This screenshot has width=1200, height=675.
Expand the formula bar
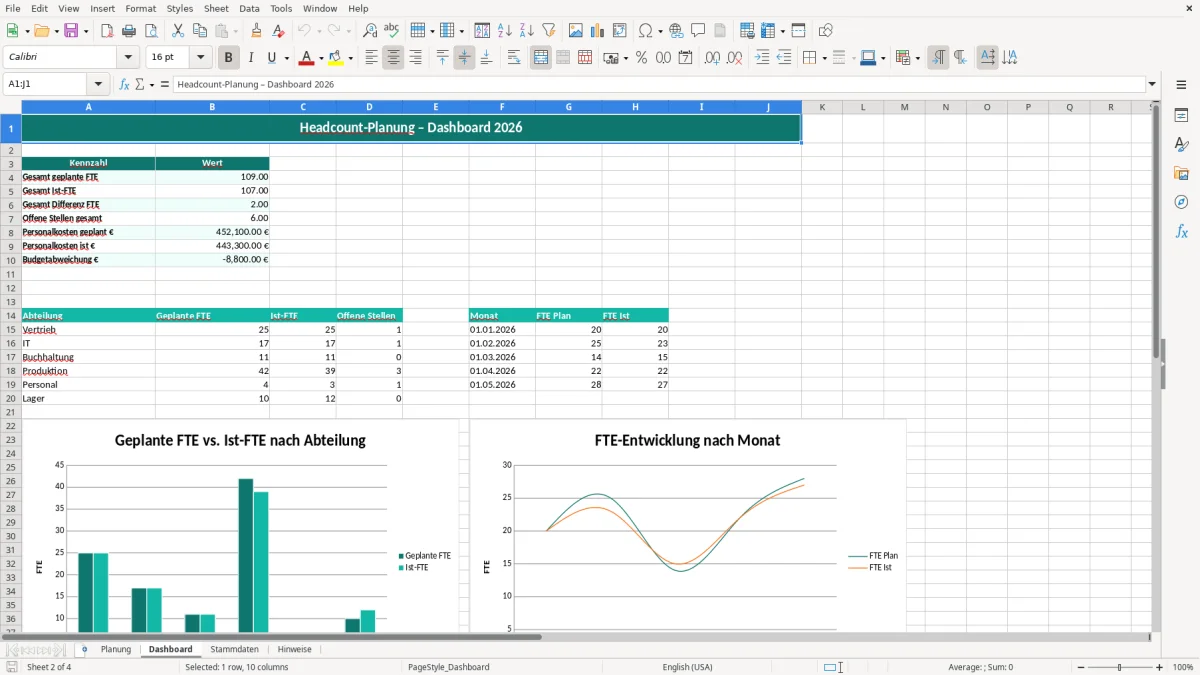tap(1152, 84)
